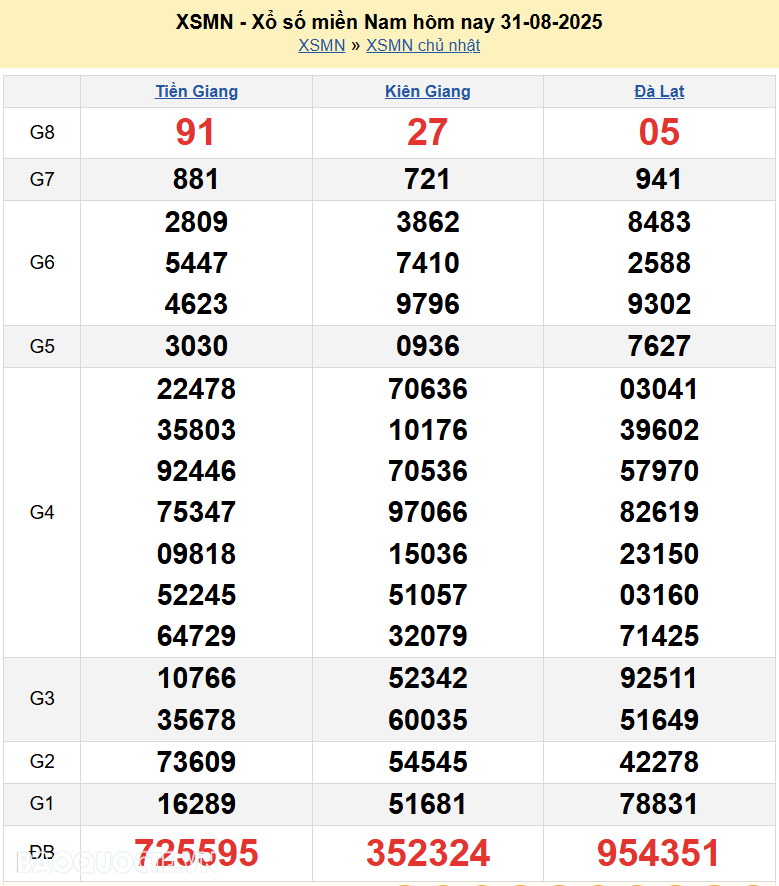Screen dimensions: 779x886
Task: Click Đà Lạt G5 number 7627
Action: click(x=659, y=346)
